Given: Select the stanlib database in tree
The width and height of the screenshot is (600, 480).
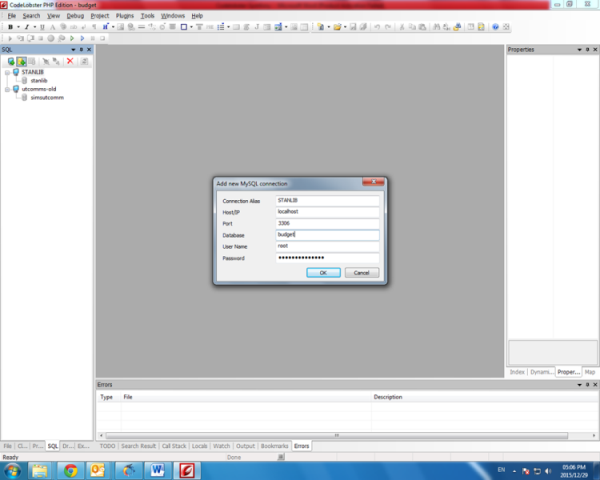Looking at the screenshot, I should coord(39,80).
